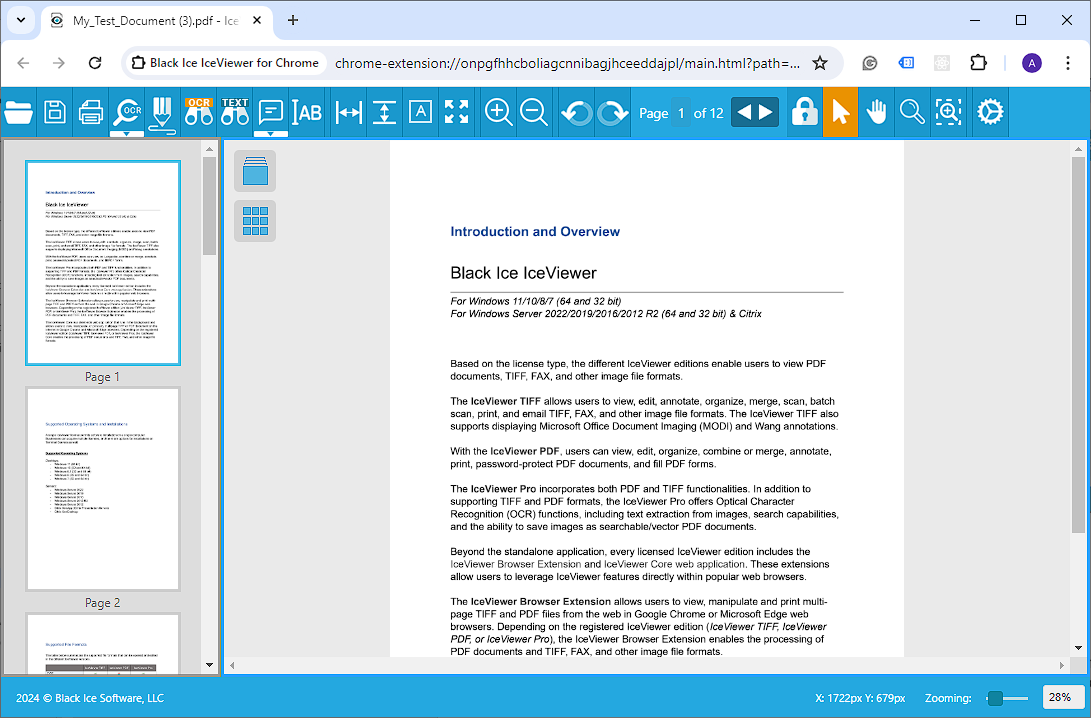Viewport: 1091px width, 718px height.
Task: Click the Introduction and Overview heading
Action: [x=535, y=232]
